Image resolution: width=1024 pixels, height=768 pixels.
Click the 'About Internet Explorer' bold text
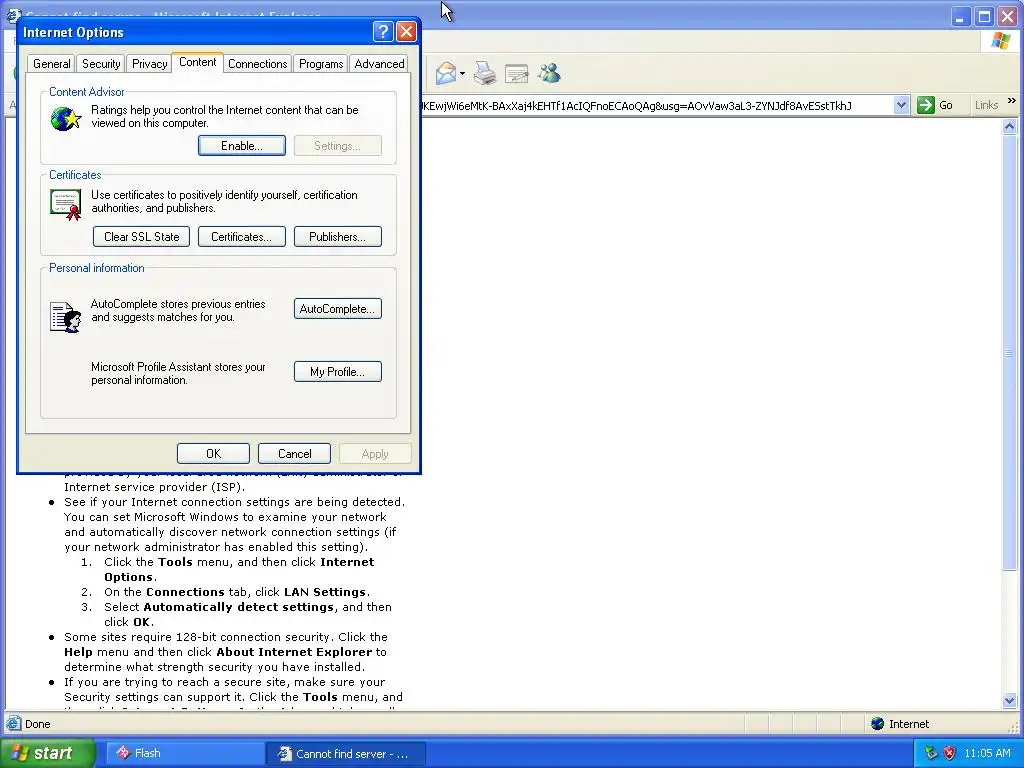pos(294,652)
